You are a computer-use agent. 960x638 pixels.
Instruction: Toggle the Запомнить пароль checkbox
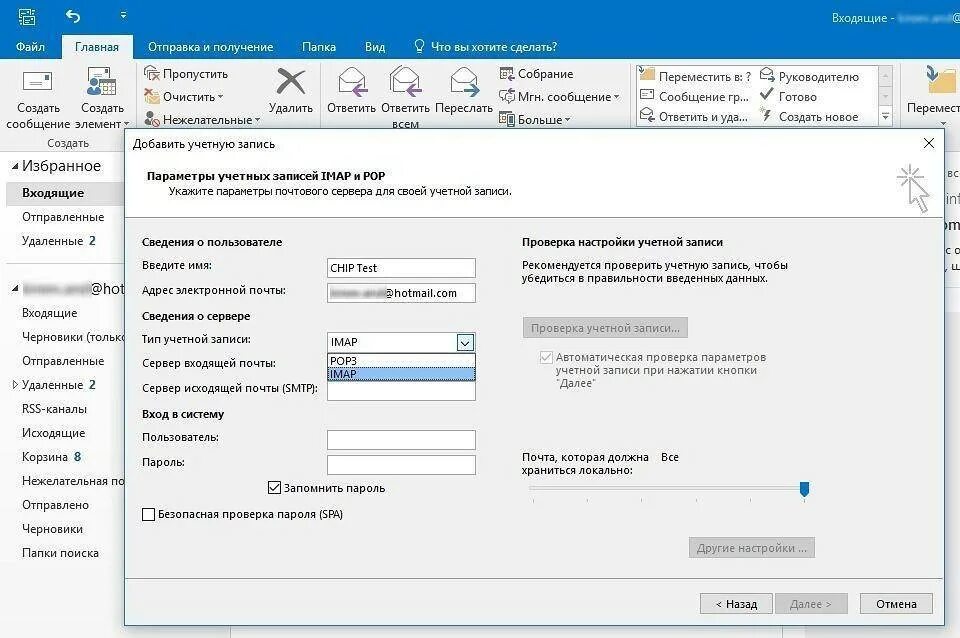[275, 488]
